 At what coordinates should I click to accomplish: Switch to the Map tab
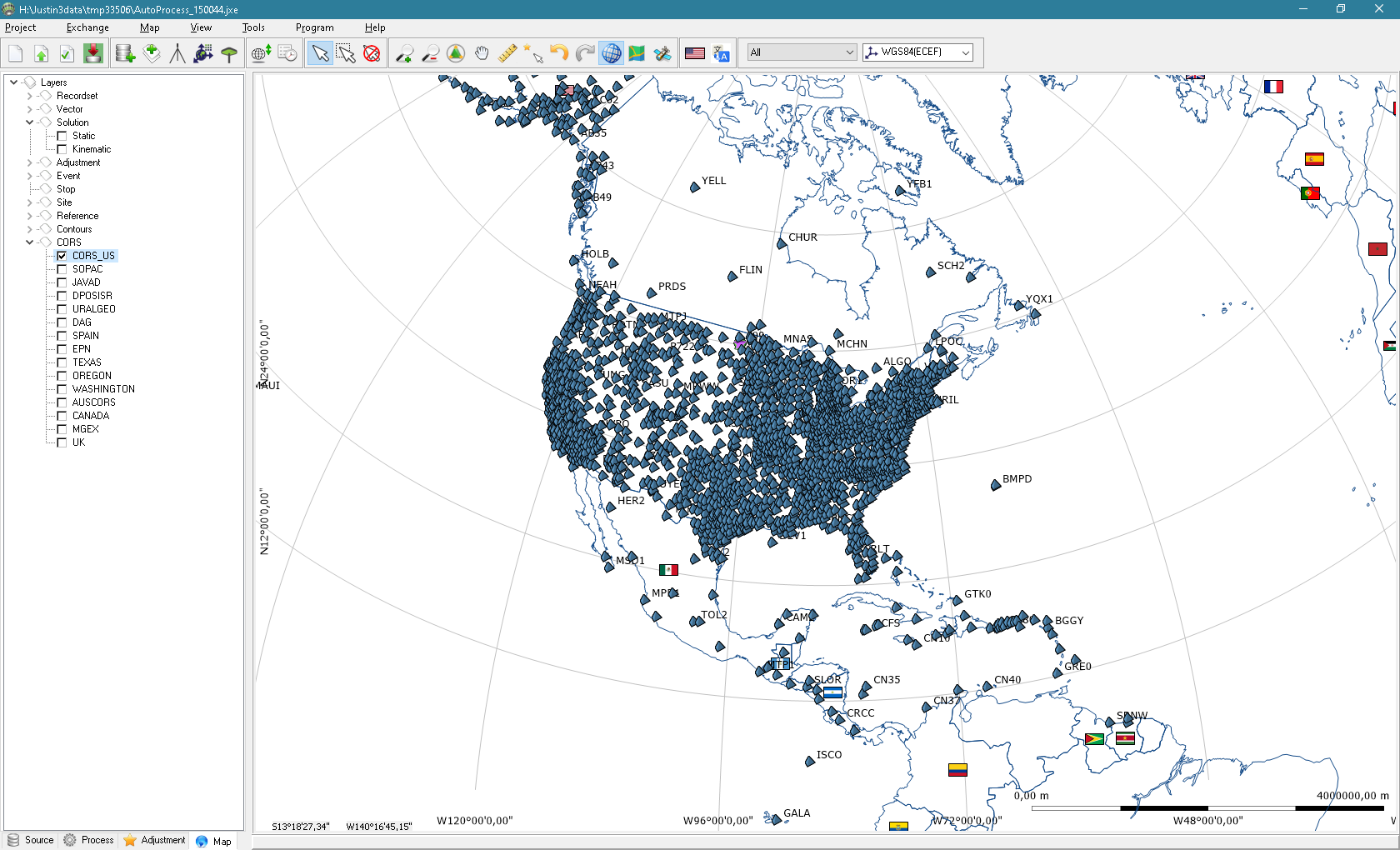tap(214, 841)
